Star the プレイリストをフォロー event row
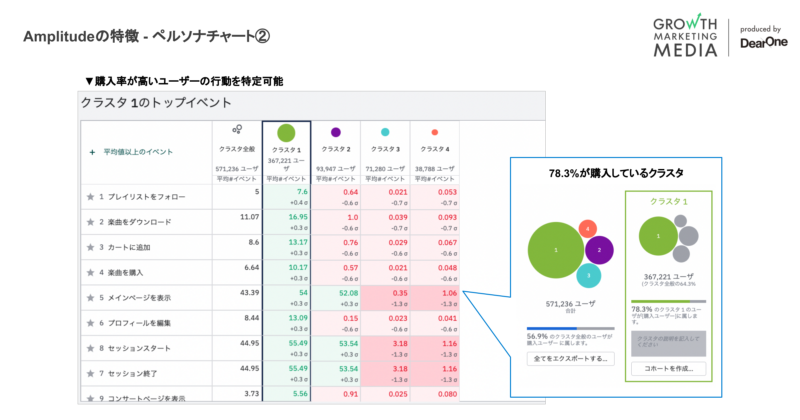This screenshot has width=800, height=420. (x=90, y=196)
